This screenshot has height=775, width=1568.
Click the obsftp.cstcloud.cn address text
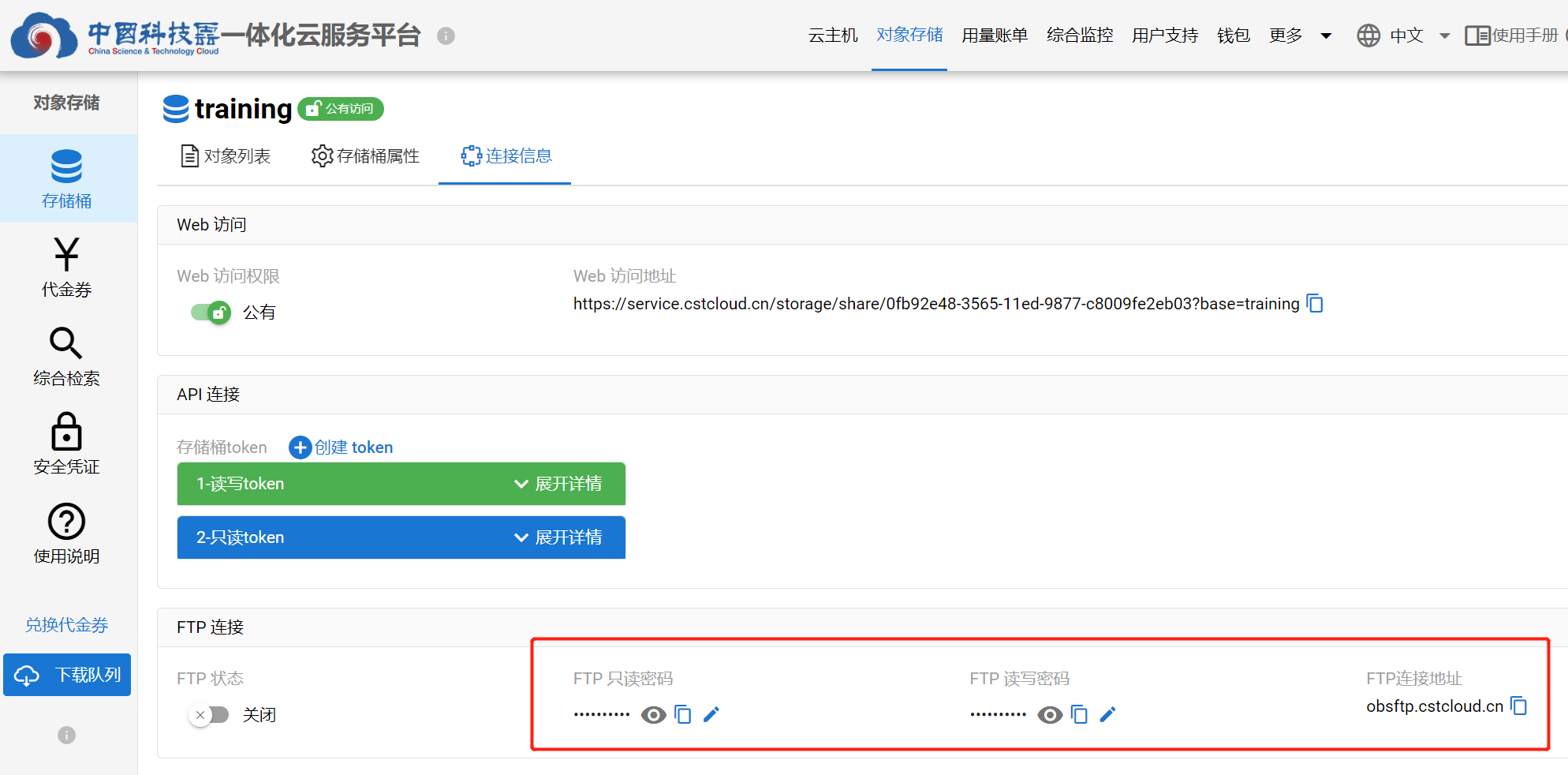1435,706
